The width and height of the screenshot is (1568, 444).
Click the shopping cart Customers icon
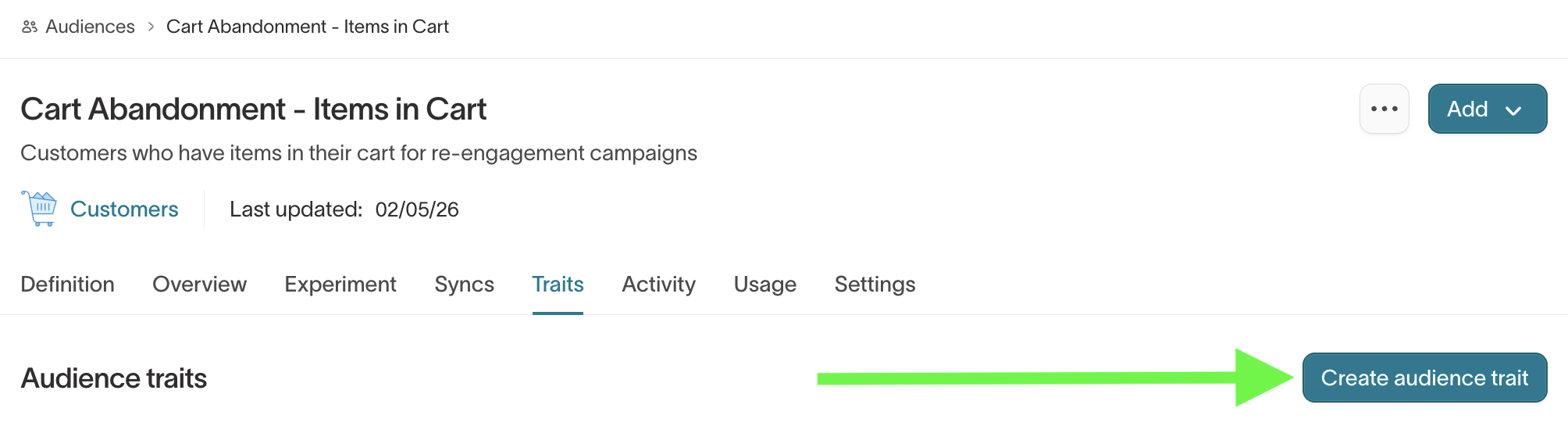click(39, 209)
